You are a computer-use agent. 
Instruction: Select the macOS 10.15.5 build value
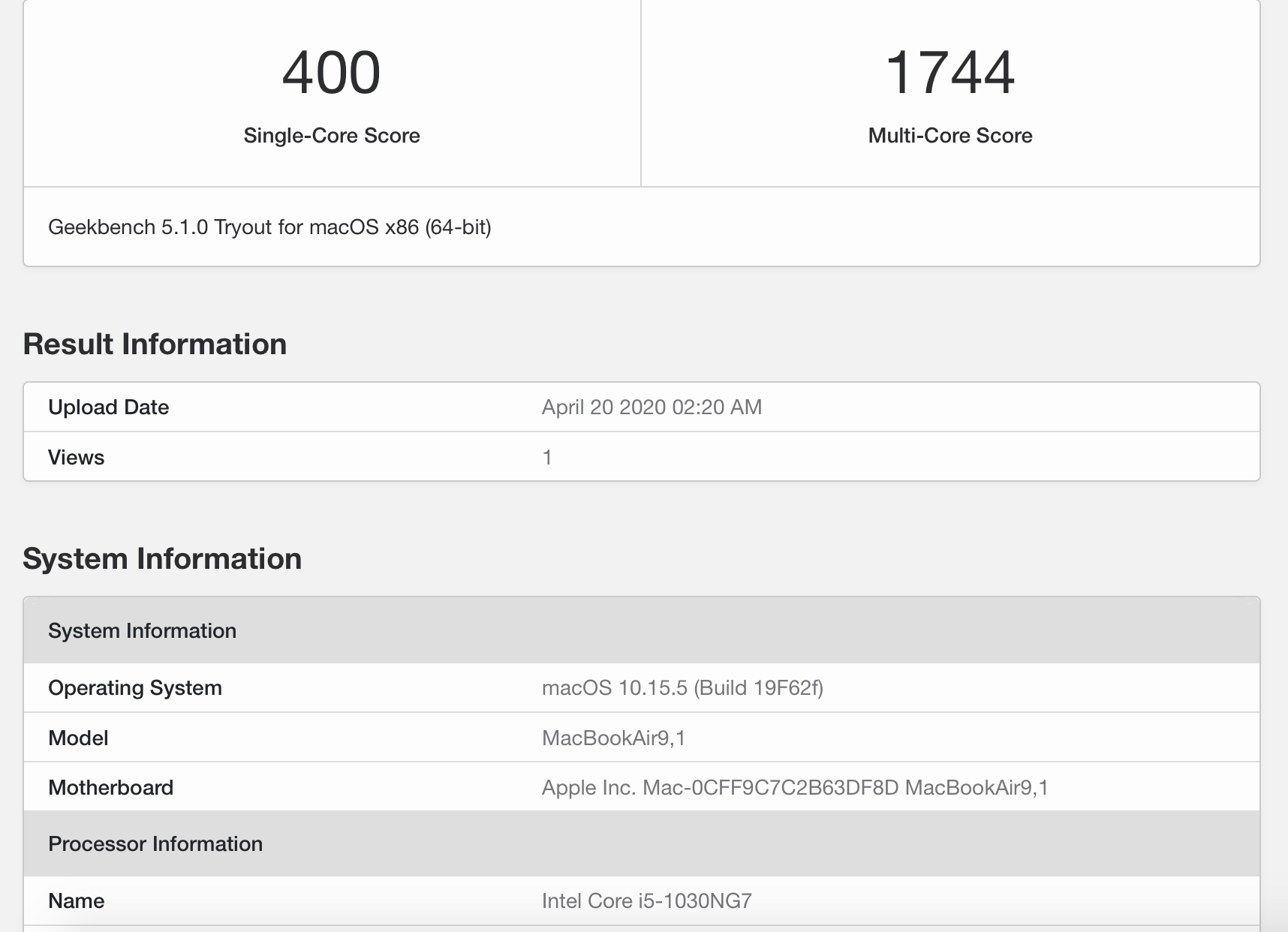[682, 688]
